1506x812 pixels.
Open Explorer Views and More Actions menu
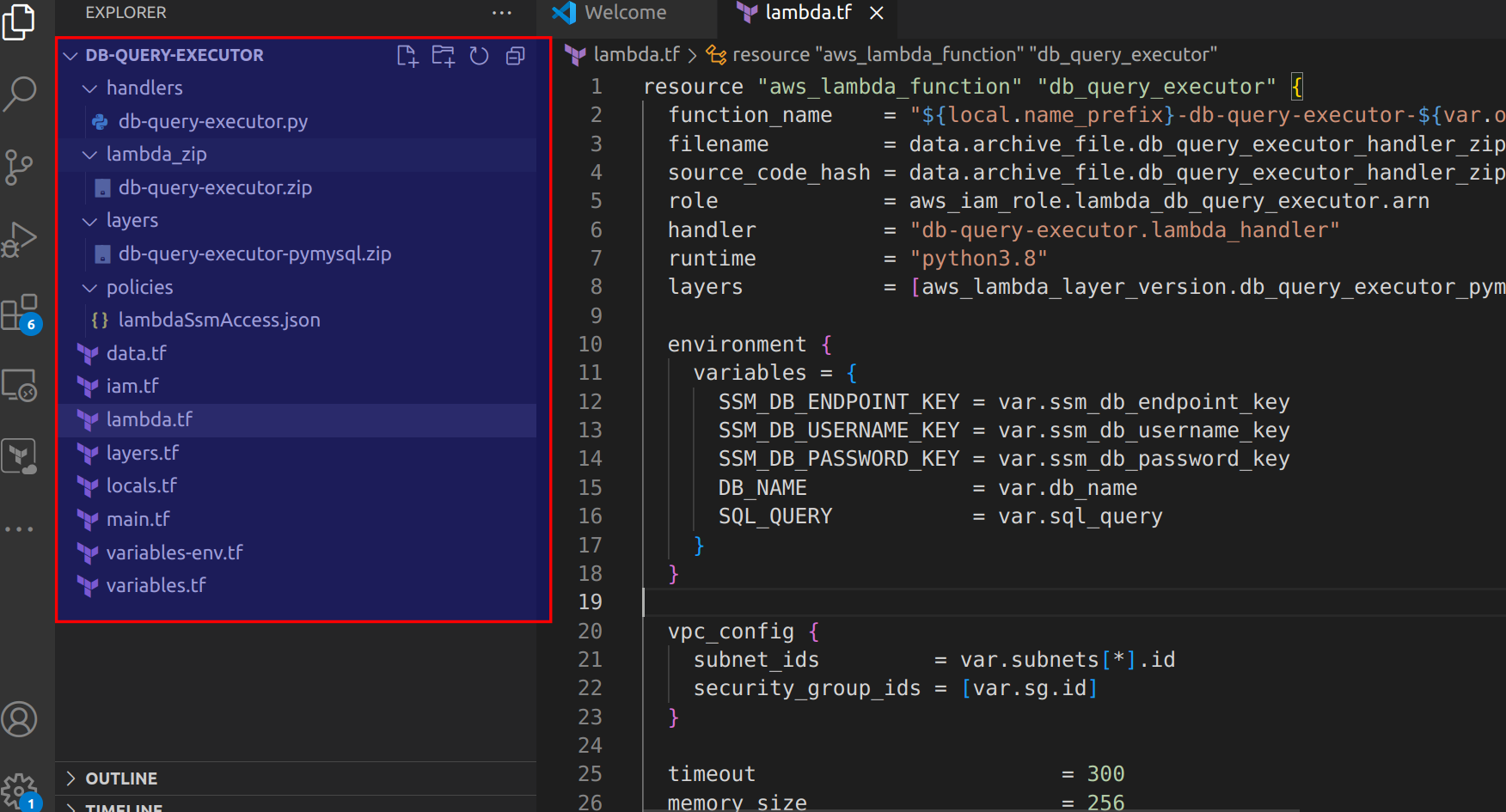point(502,13)
